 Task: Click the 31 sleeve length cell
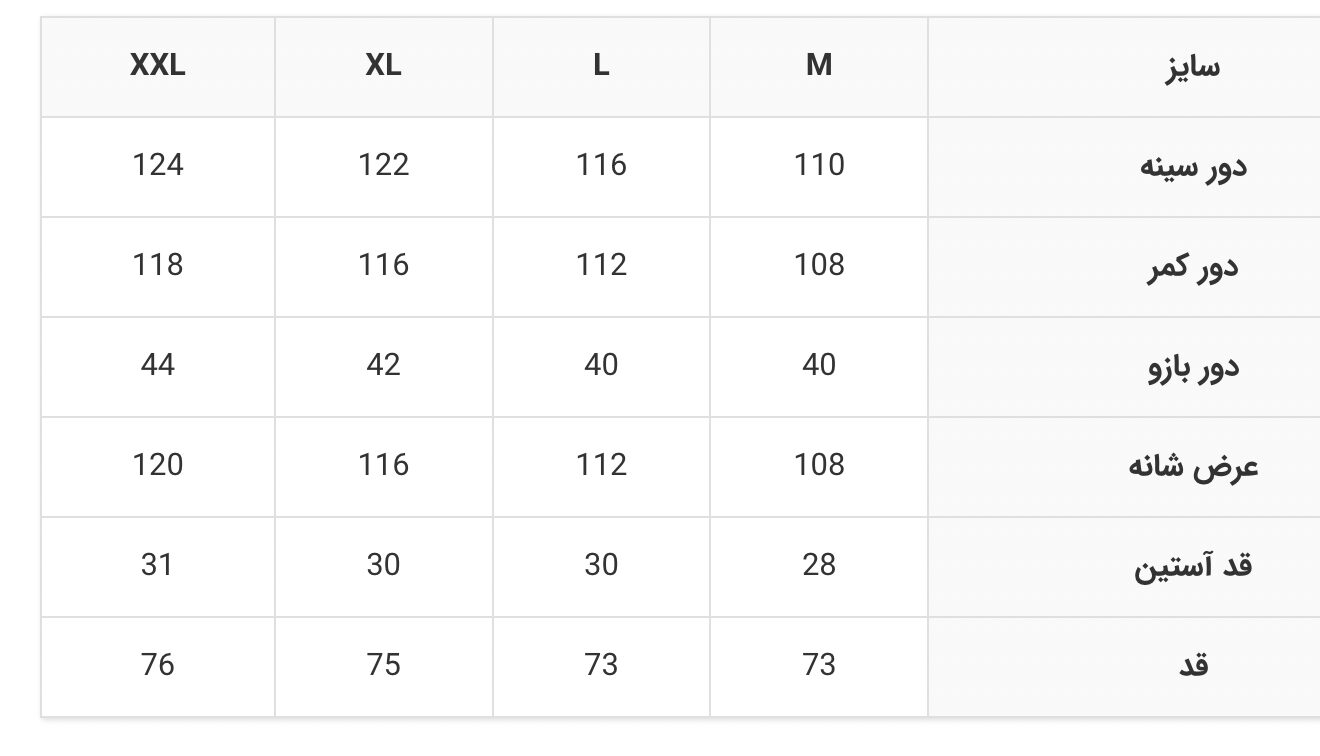pyautogui.click(x=158, y=565)
